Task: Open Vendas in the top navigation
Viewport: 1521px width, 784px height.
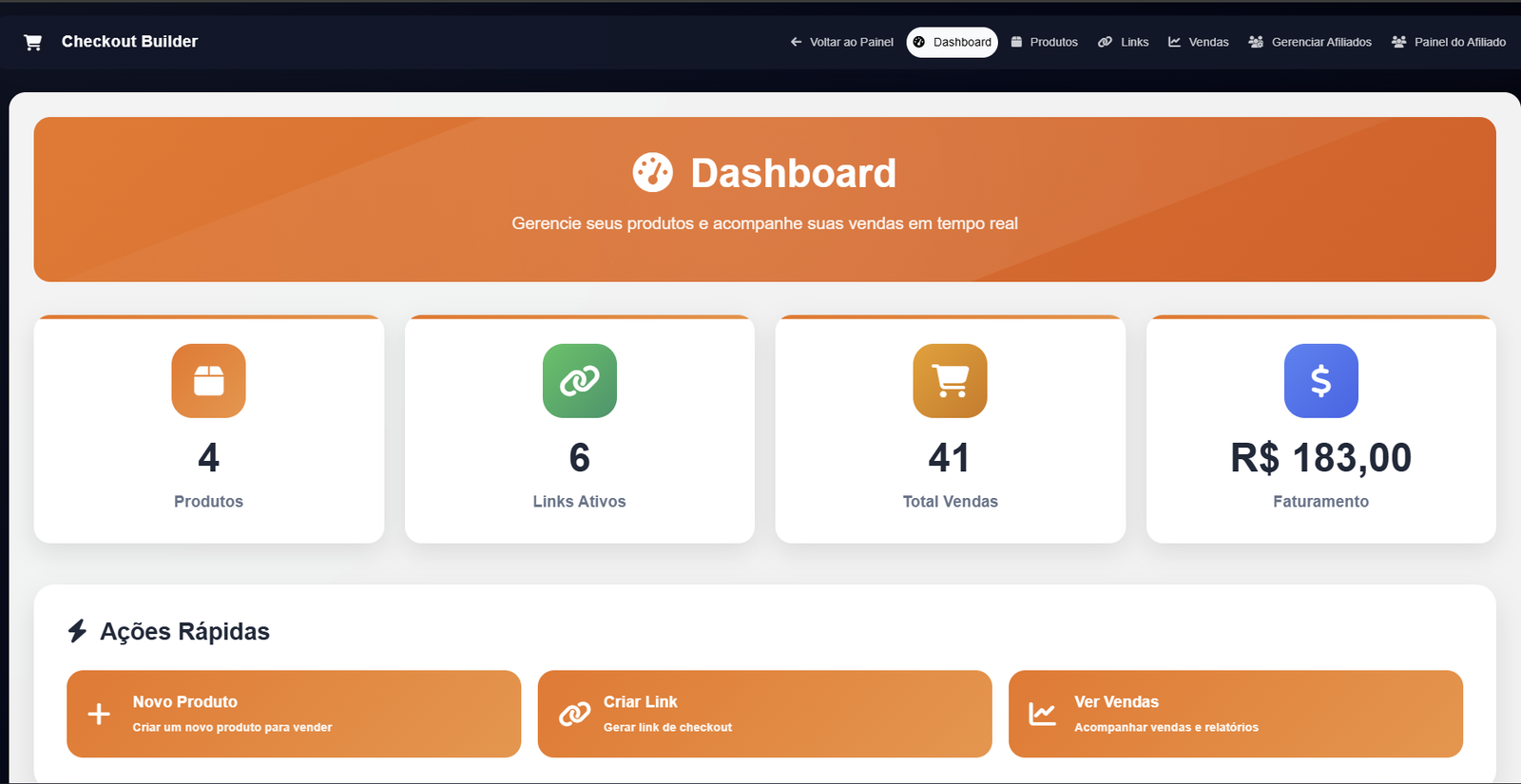Action: pyautogui.click(x=1199, y=42)
